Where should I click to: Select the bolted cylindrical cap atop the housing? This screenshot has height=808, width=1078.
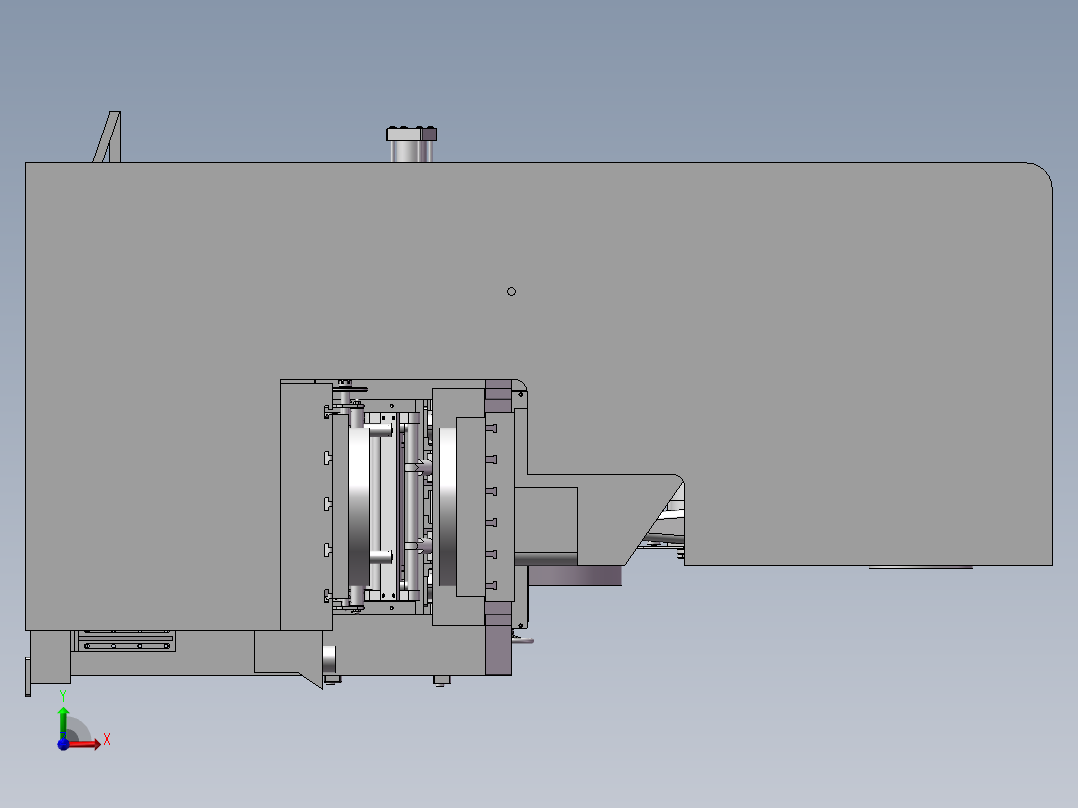click(x=411, y=144)
